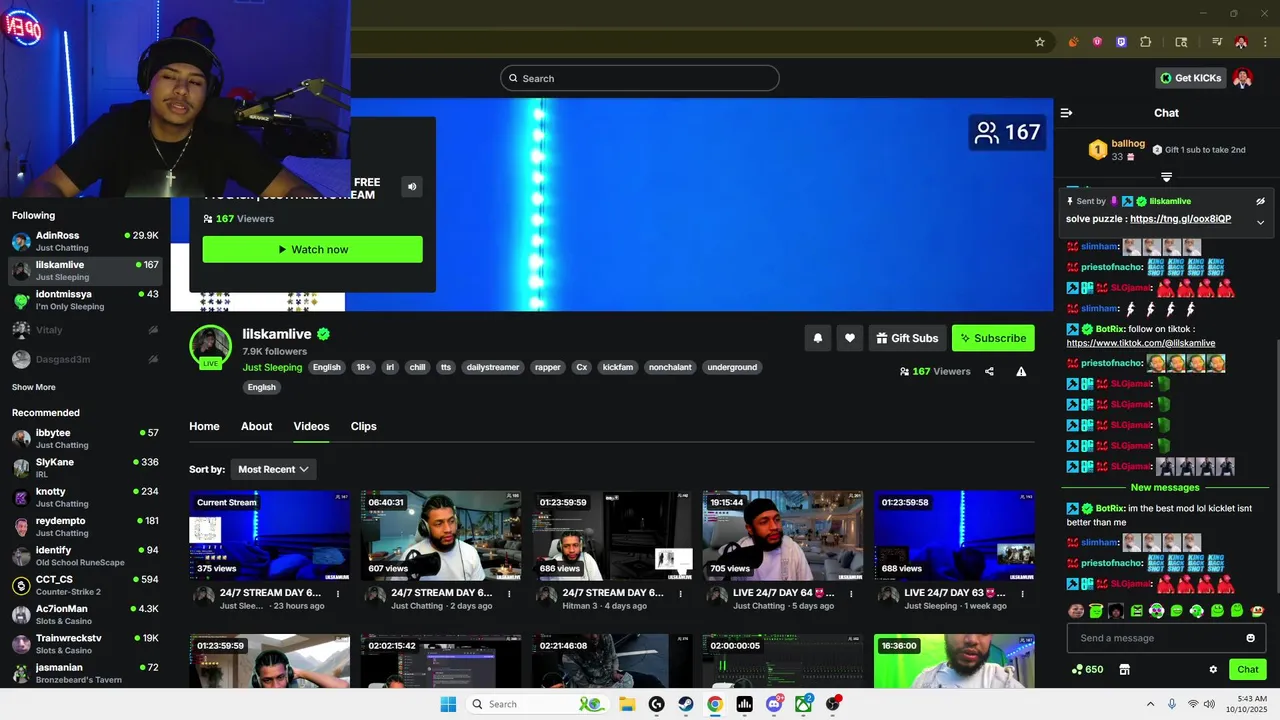
Task: Expand the pinned message chevron
Action: point(1260,222)
